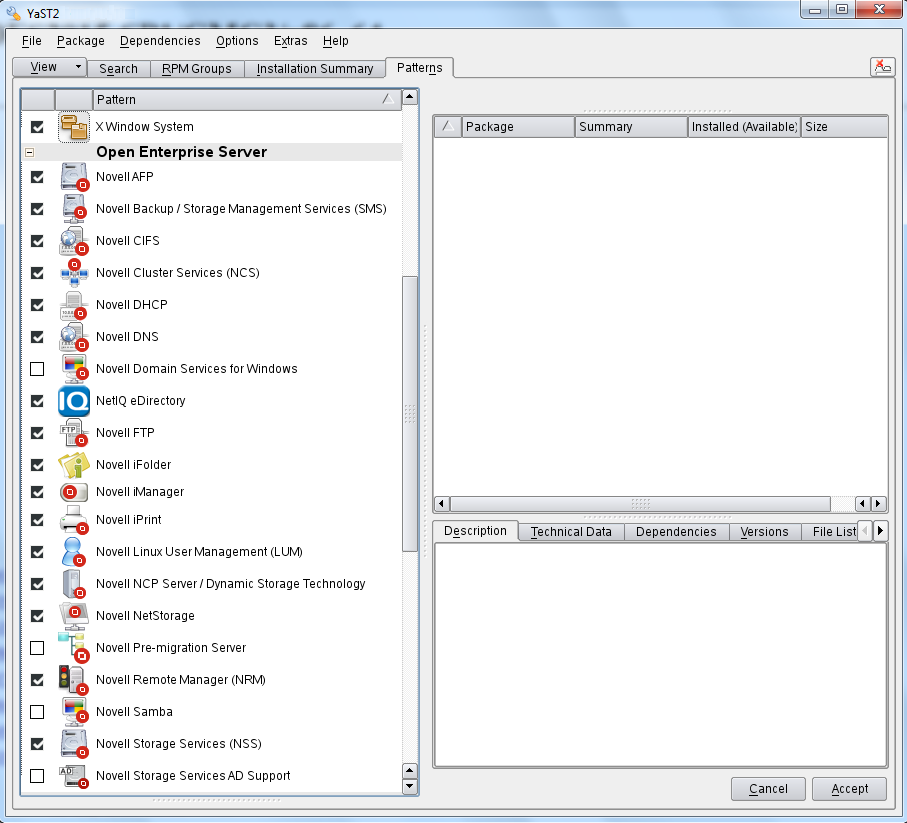The image size is (907, 823).
Task: Click the Novell Storage Services (NSS) disk icon
Action: click(x=74, y=744)
